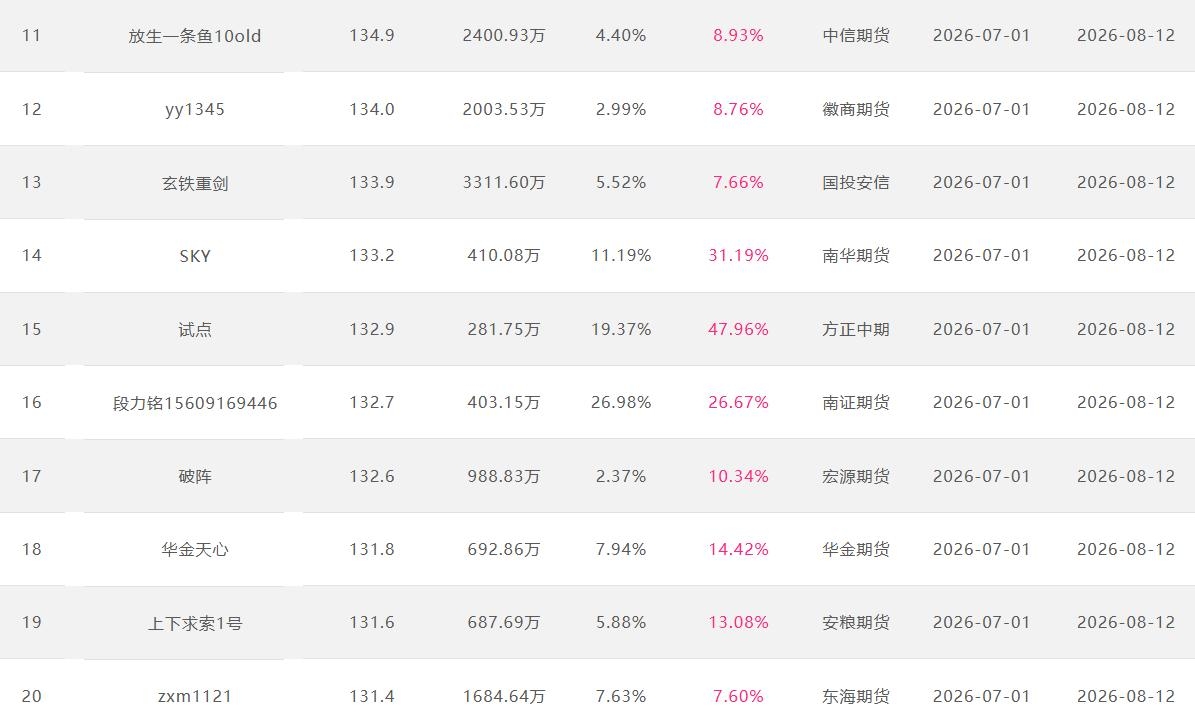Click the 方正中期 company cell
The width and height of the screenshot is (1195, 727).
point(856,329)
